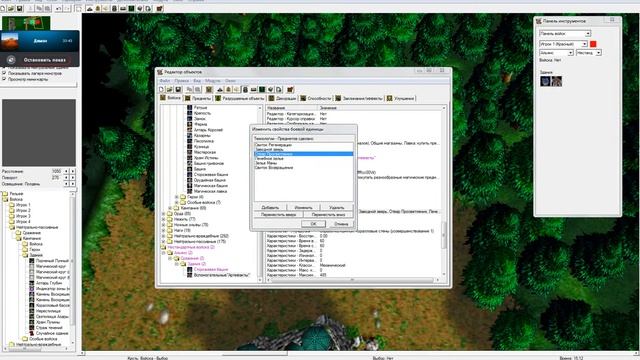Expand Ночные эльфы (78) folder

click(163, 225)
